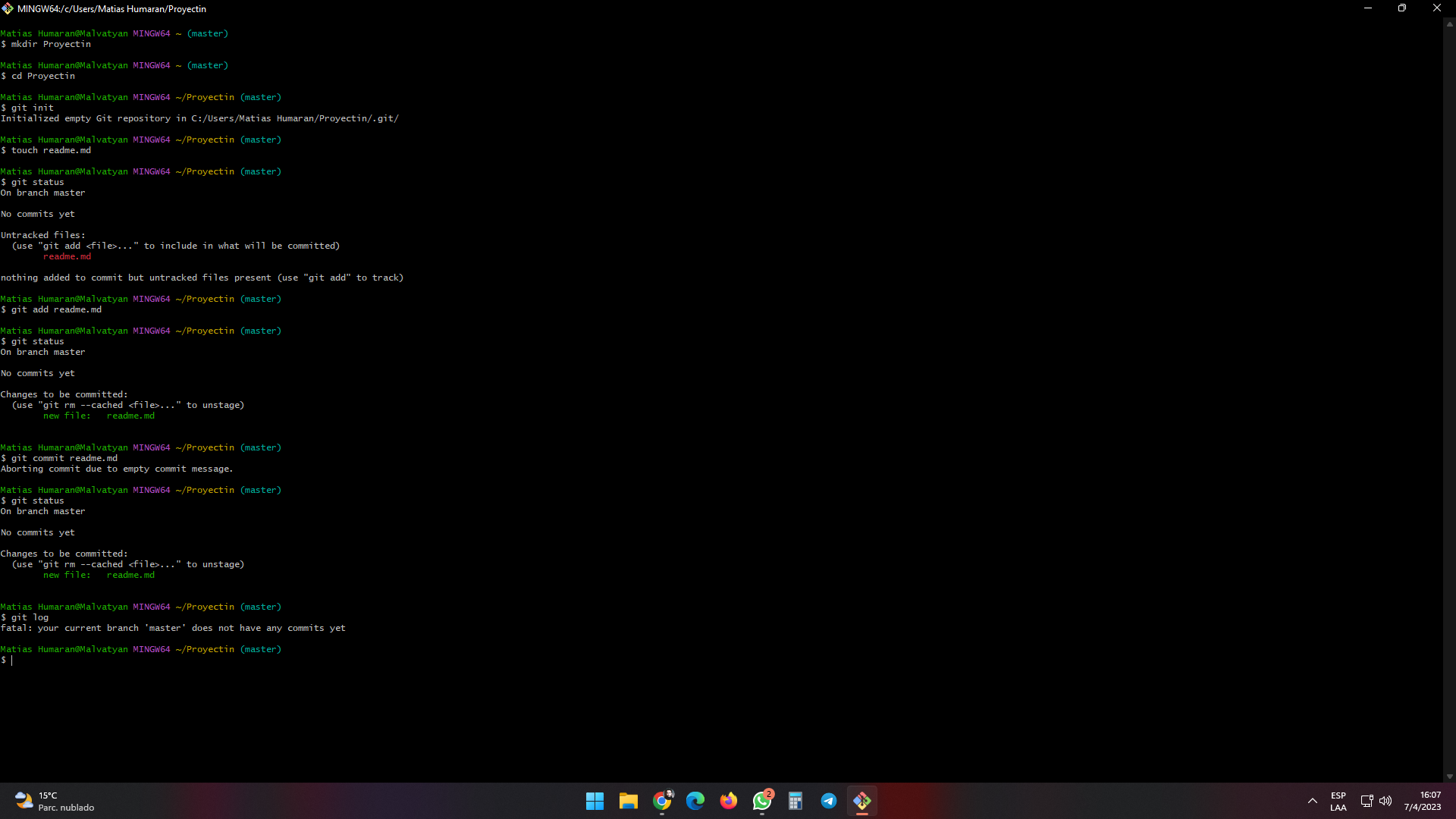Open volume control speaker icon

1385,801
